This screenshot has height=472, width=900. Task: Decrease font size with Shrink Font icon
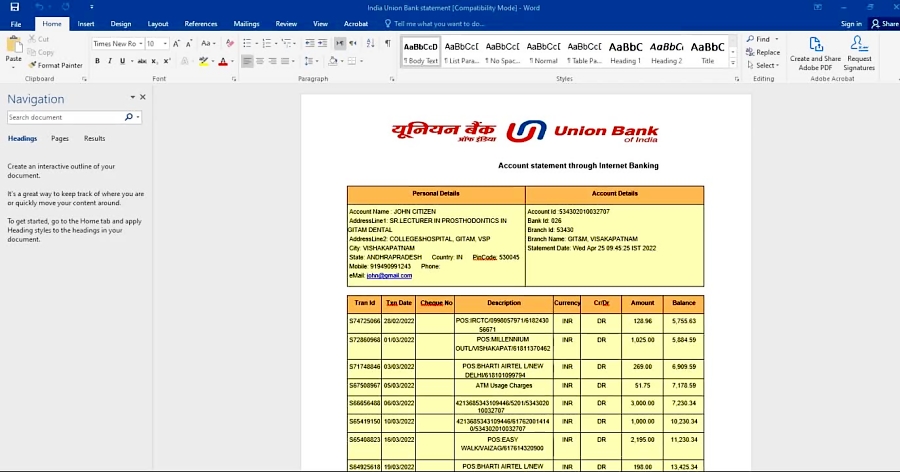pos(189,44)
